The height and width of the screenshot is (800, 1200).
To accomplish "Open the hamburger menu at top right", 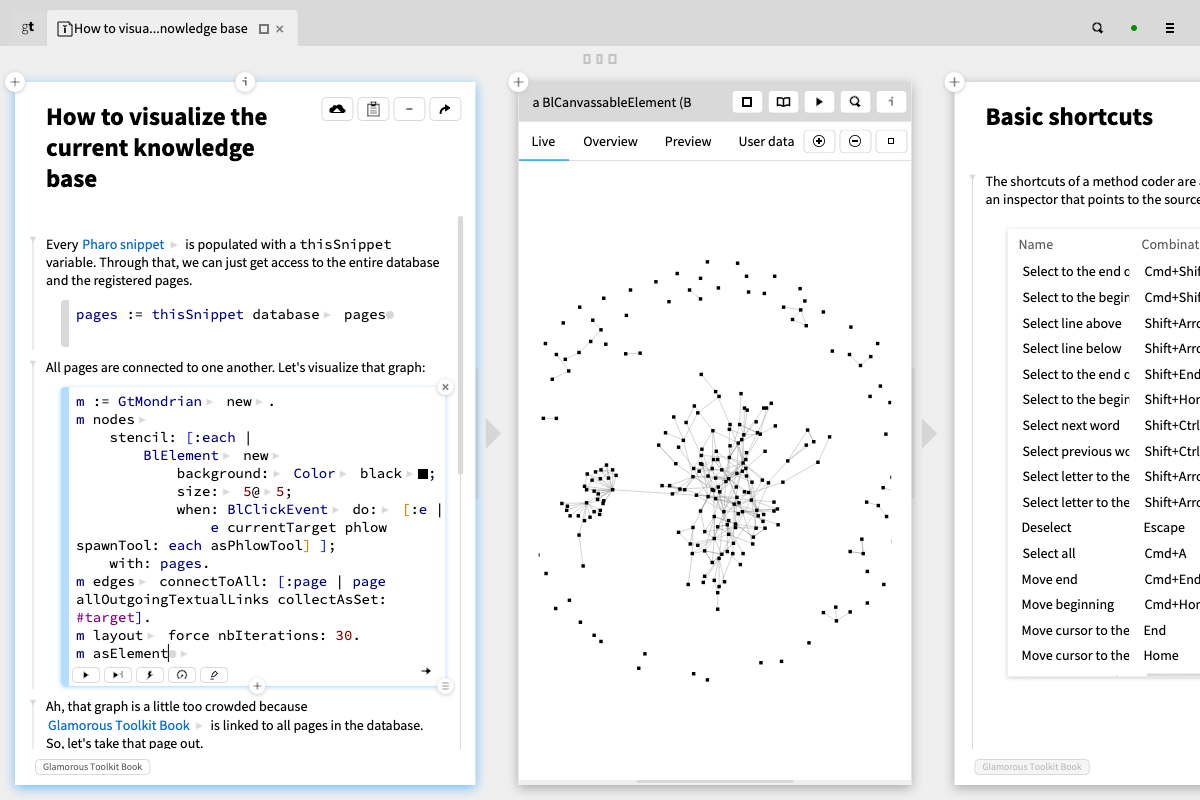I will click(x=1170, y=28).
